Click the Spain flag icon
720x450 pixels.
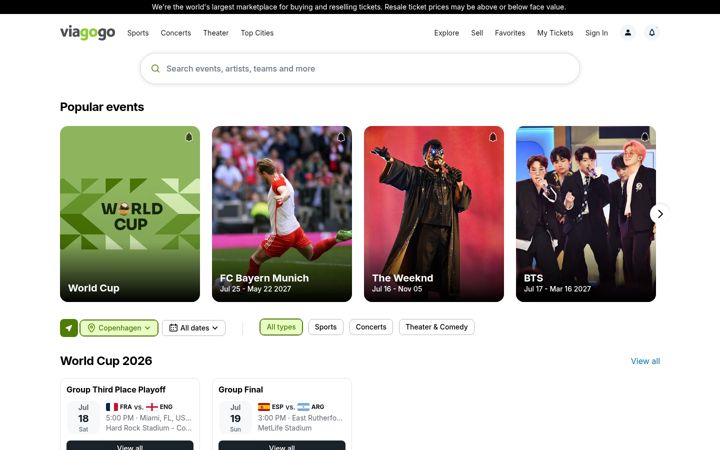(264, 407)
